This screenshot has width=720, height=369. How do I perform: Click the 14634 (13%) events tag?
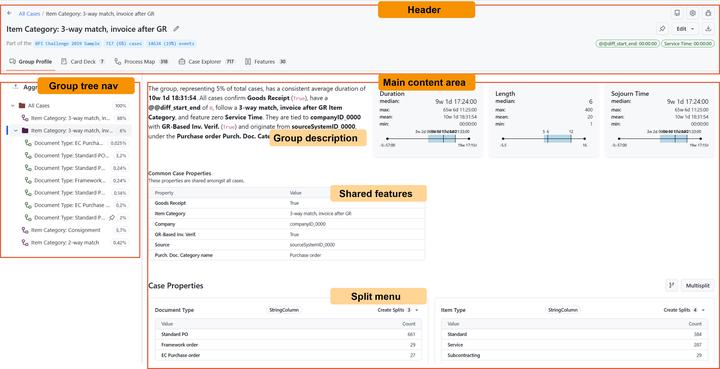click(171, 44)
